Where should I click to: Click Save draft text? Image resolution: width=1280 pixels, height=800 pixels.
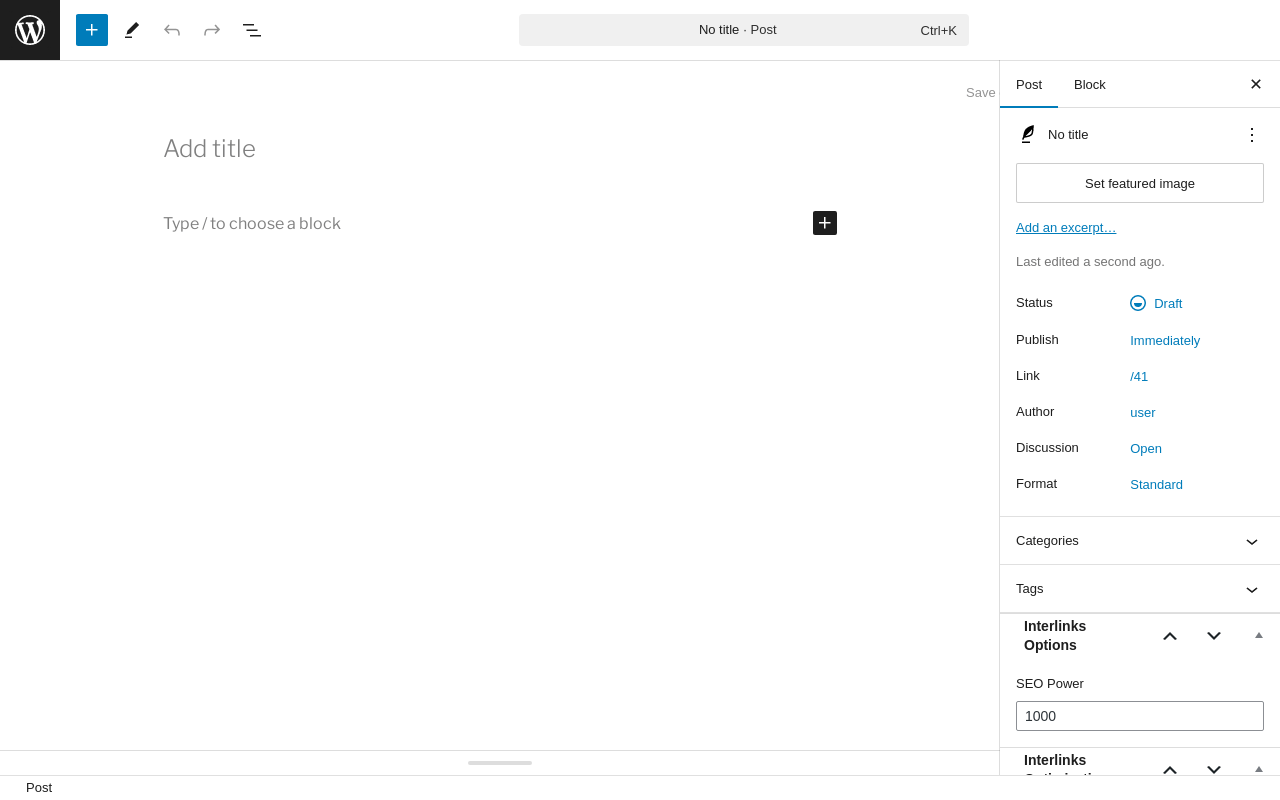tap(981, 92)
